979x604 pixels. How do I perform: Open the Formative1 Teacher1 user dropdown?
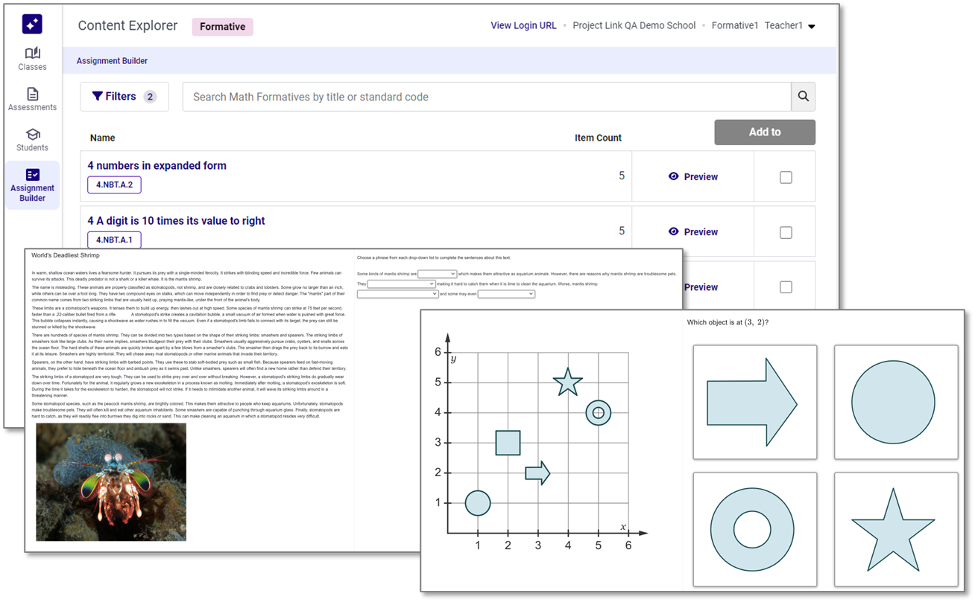[763, 26]
